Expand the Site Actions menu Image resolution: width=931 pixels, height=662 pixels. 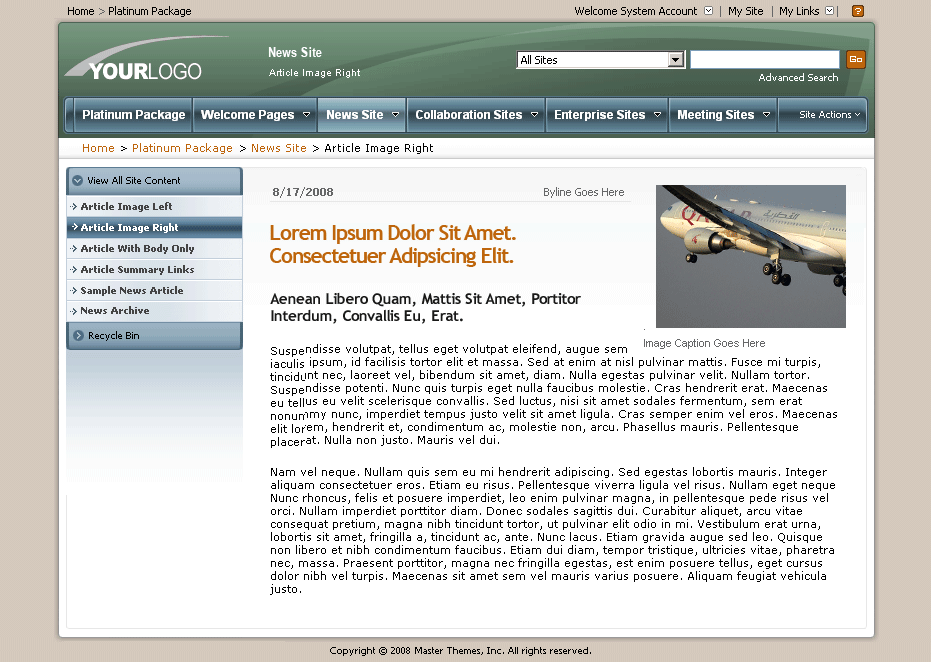829,115
